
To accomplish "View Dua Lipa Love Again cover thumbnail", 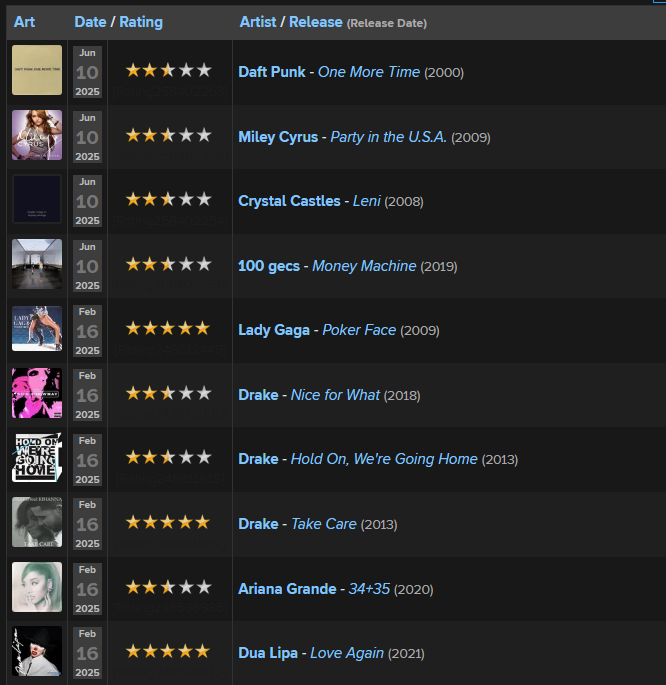I will (37, 651).
